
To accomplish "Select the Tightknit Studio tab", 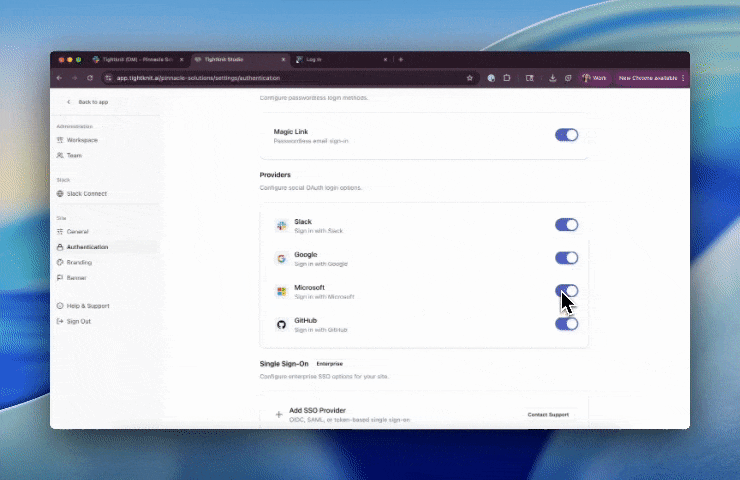I will click(240, 59).
